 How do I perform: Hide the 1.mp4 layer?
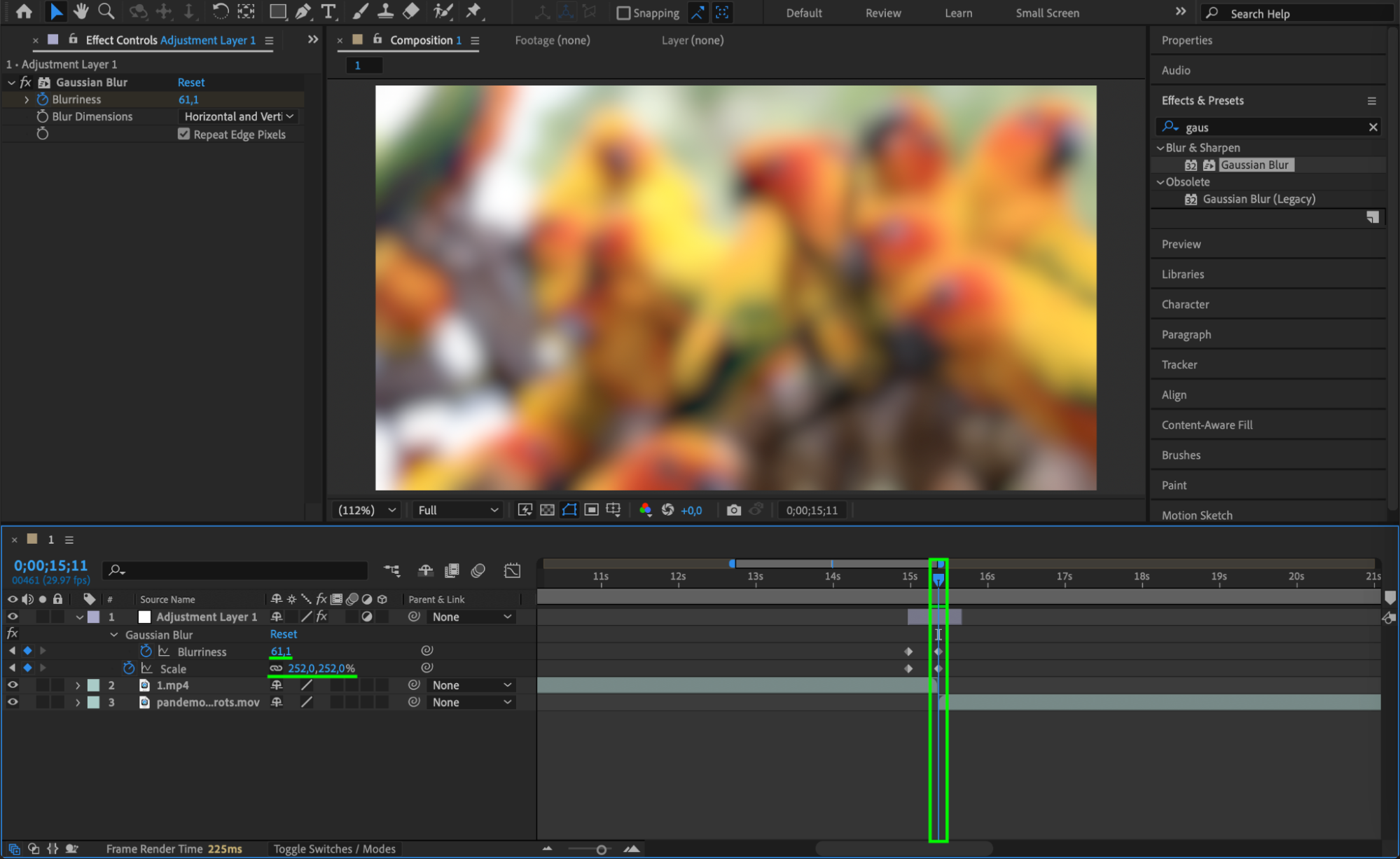tap(13, 685)
